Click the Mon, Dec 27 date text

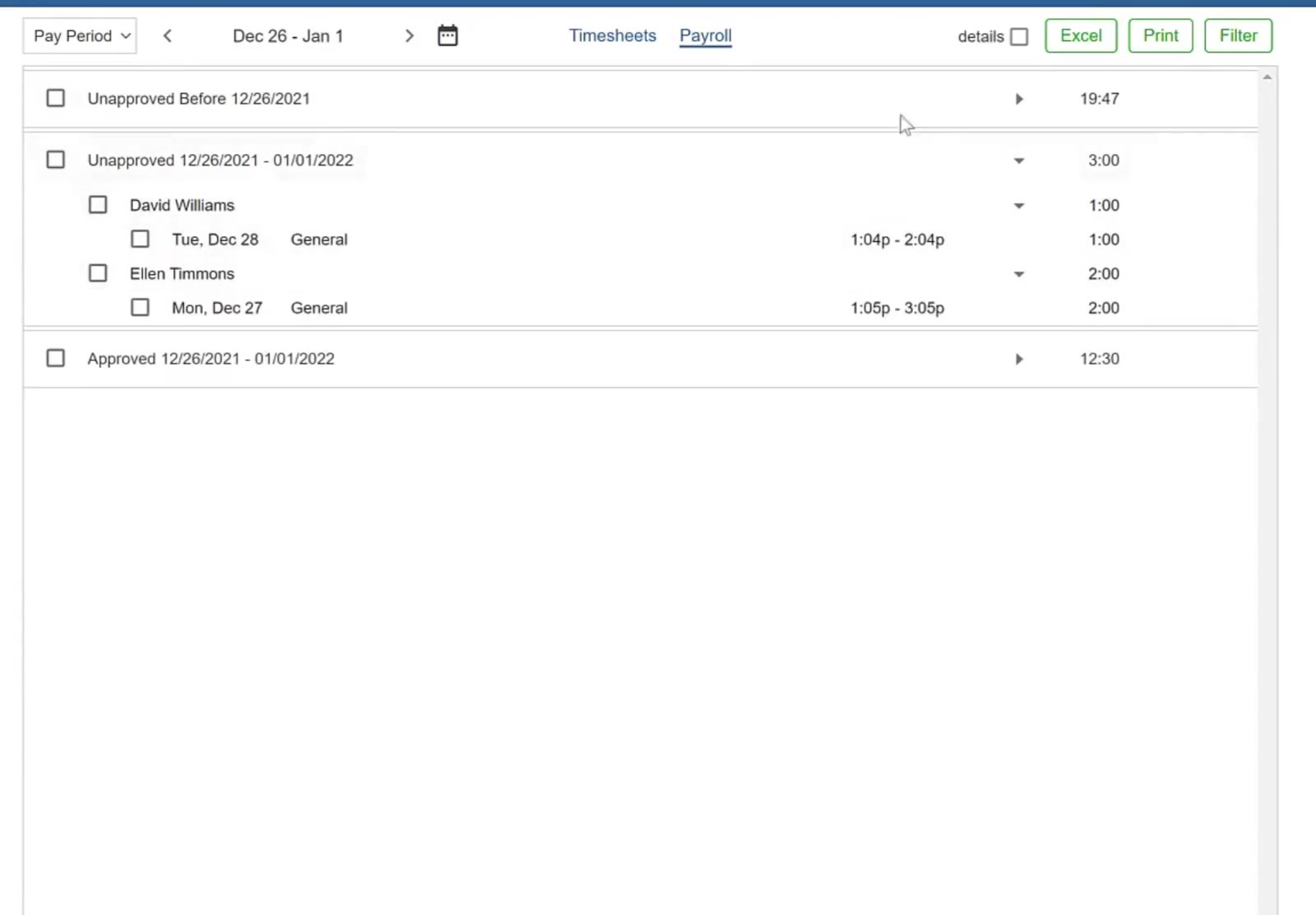pos(217,308)
